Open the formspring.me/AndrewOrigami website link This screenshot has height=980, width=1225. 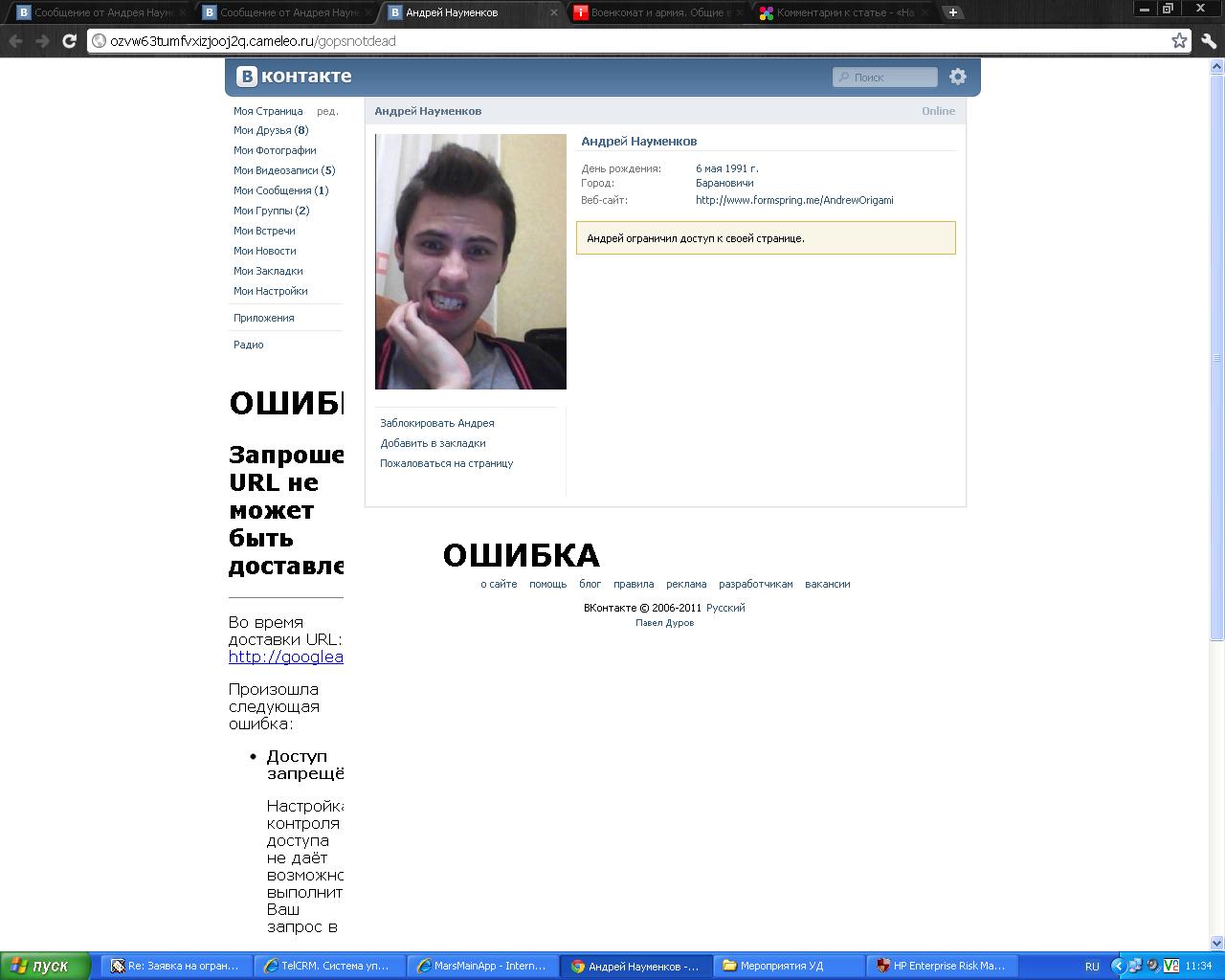[794, 200]
